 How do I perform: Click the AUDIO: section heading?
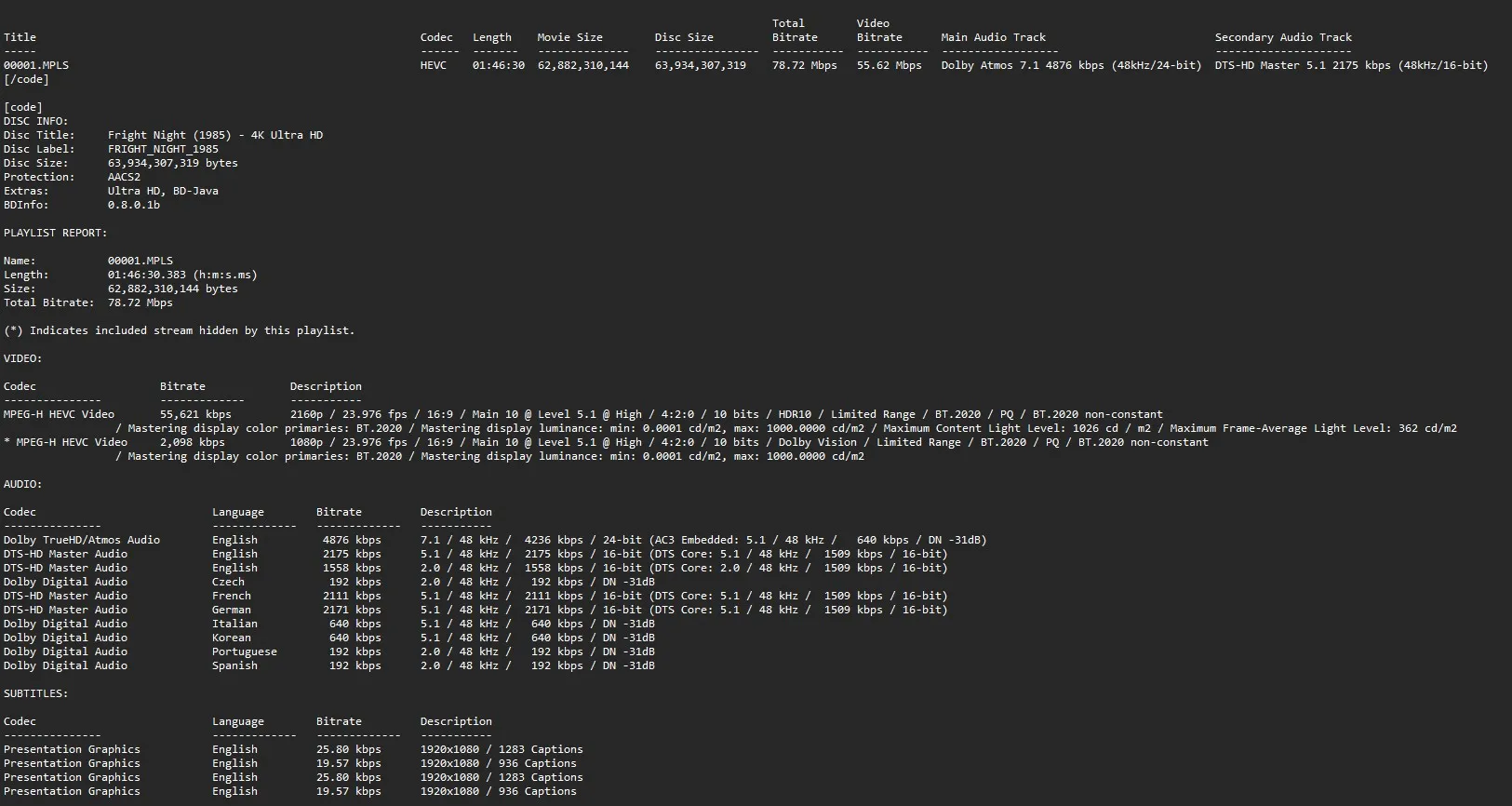click(x=23, y=484)
